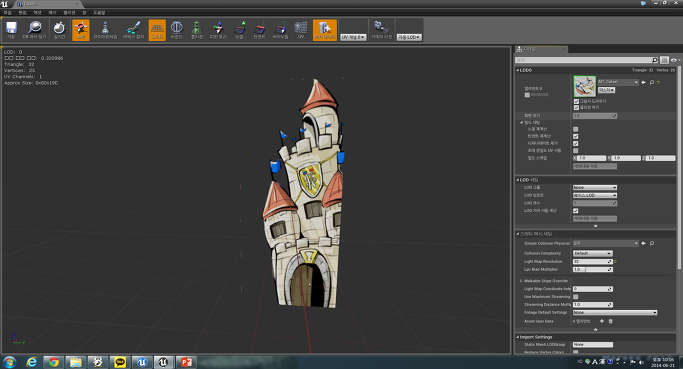Click the Save (저장) toolbar icon

[11, 30]
